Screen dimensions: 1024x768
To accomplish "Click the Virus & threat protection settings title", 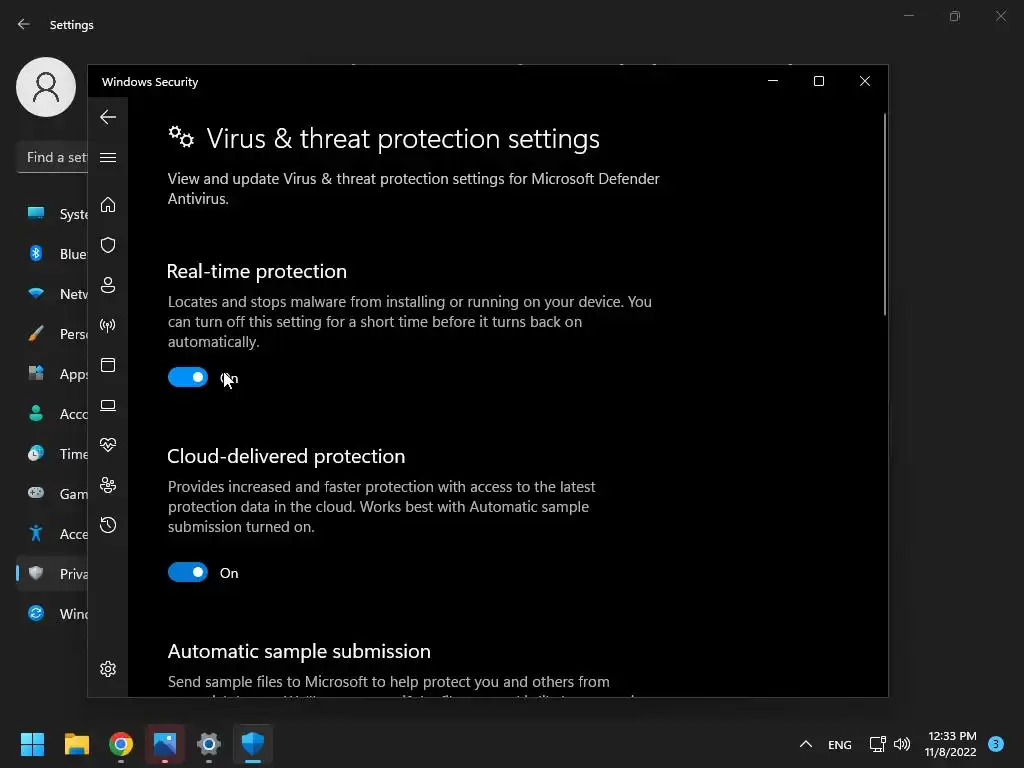I will [403, 138].
